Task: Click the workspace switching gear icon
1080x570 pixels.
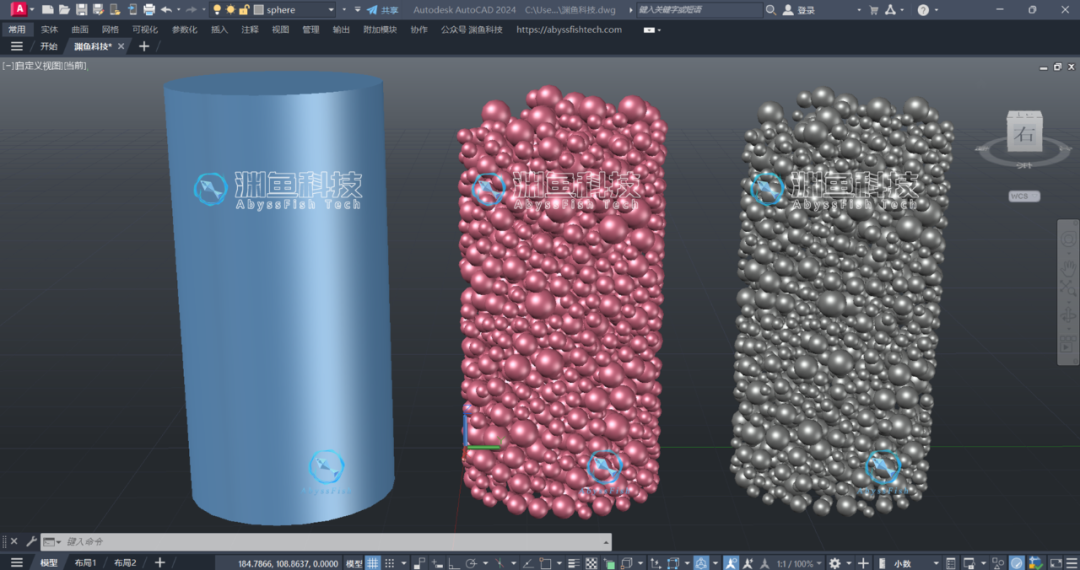Action: click(835, 563)
